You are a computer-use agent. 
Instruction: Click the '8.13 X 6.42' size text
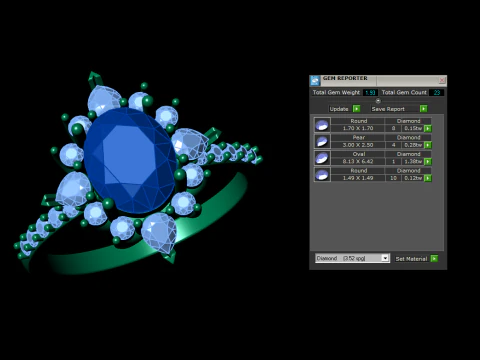click(x=358, y=161)
